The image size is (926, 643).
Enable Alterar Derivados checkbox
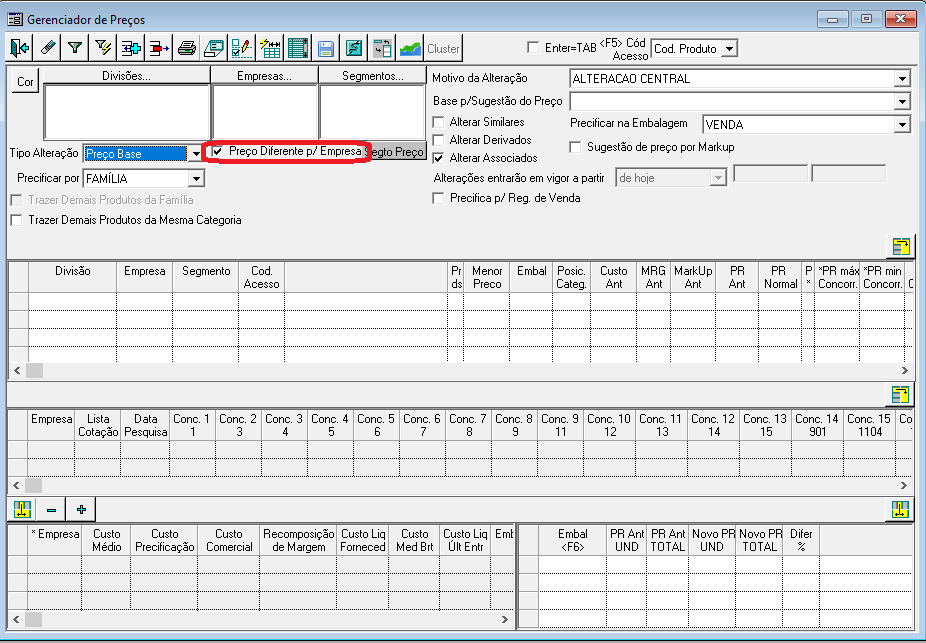click(438, 140)
